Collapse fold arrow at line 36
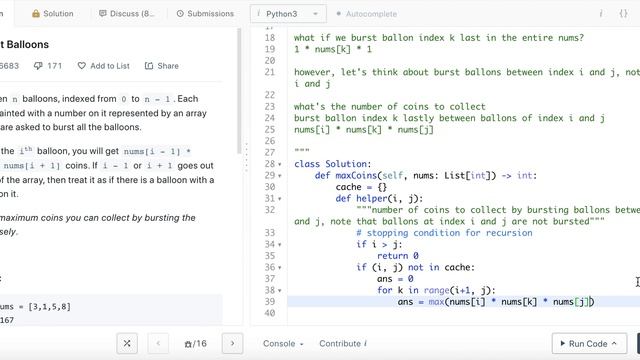Viewport: 640px width, 360px height. (280, 268)
